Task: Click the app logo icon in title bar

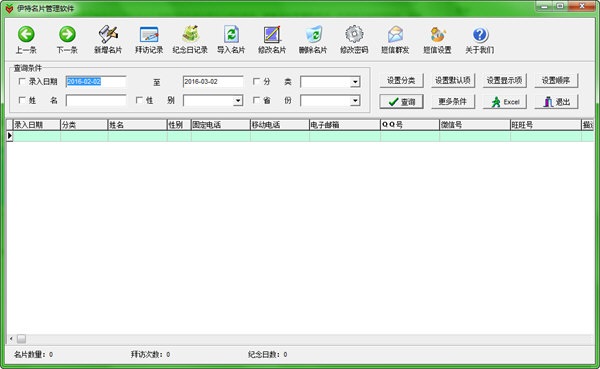Action: pos(9,8)
